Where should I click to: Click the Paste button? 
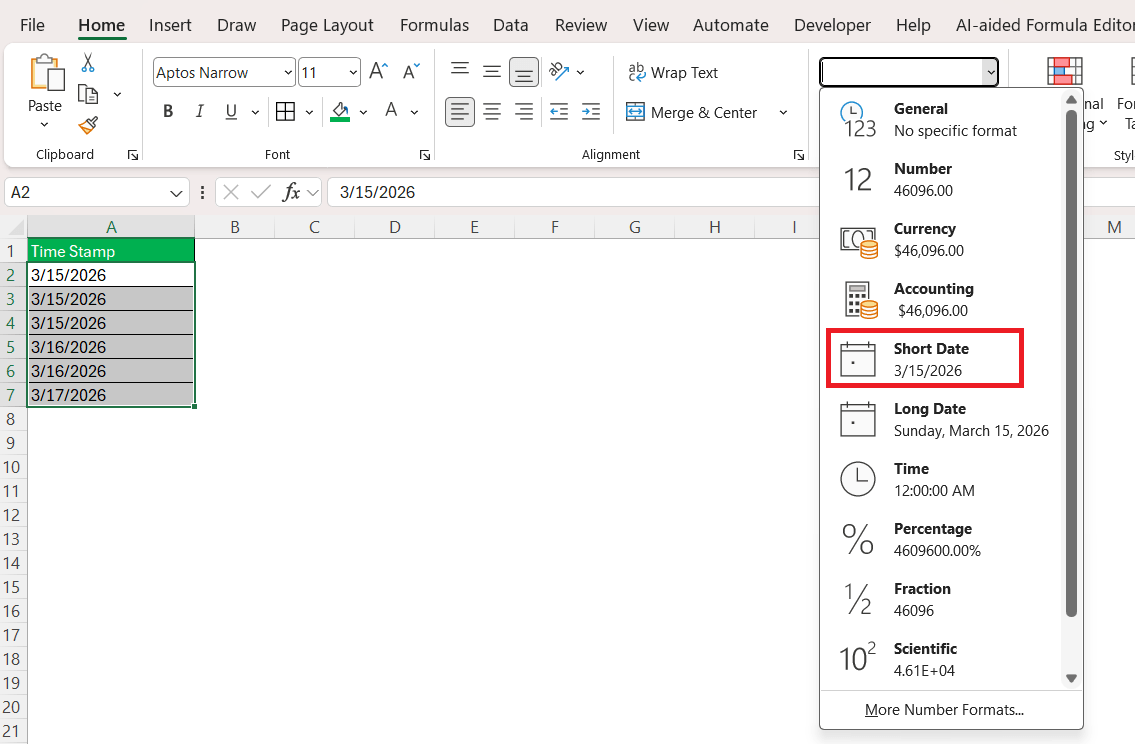[44, 85]
